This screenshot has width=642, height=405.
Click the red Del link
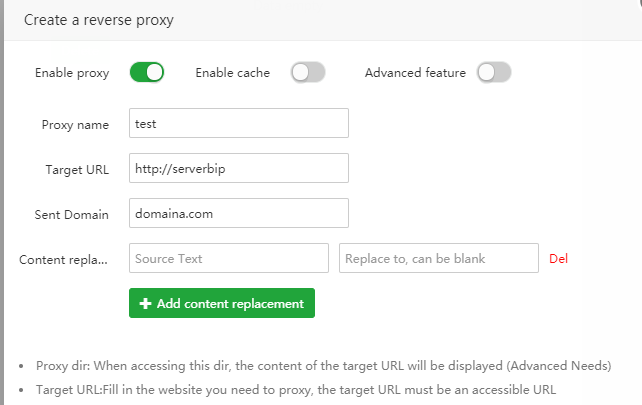pyautogui.click(x=559, y=258)
